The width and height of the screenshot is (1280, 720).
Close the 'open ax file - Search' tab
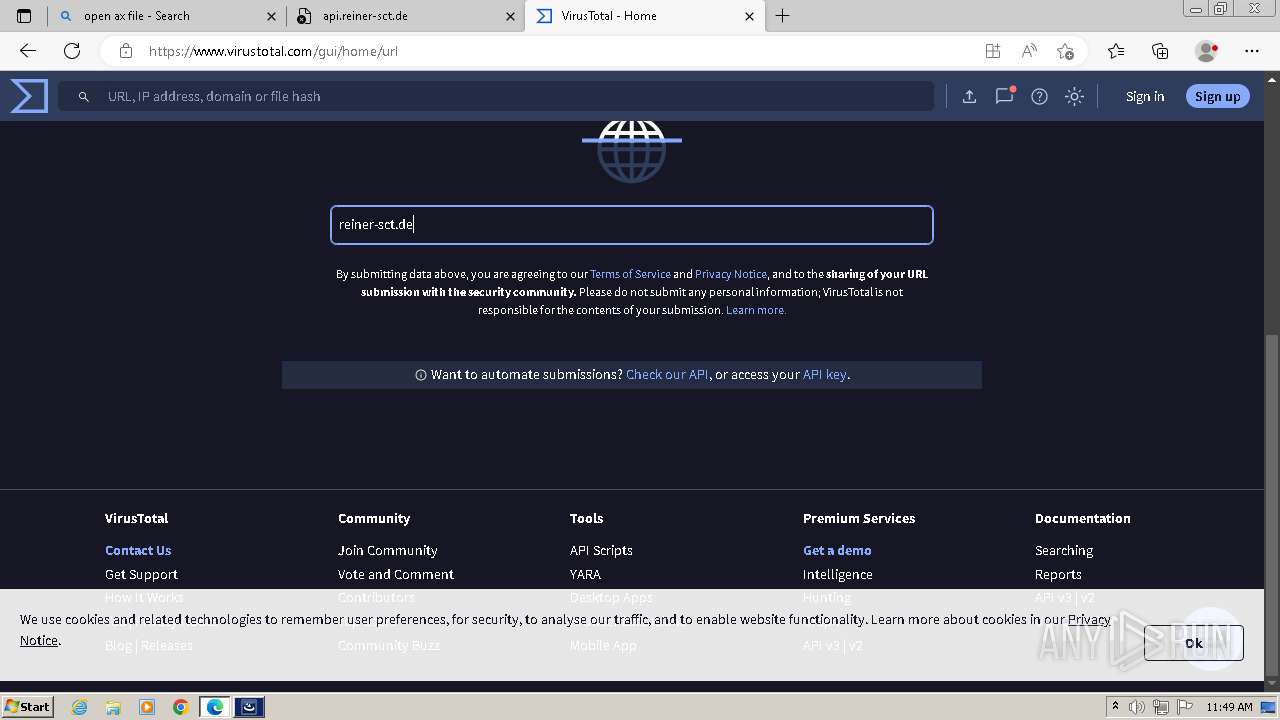point(271,16)
